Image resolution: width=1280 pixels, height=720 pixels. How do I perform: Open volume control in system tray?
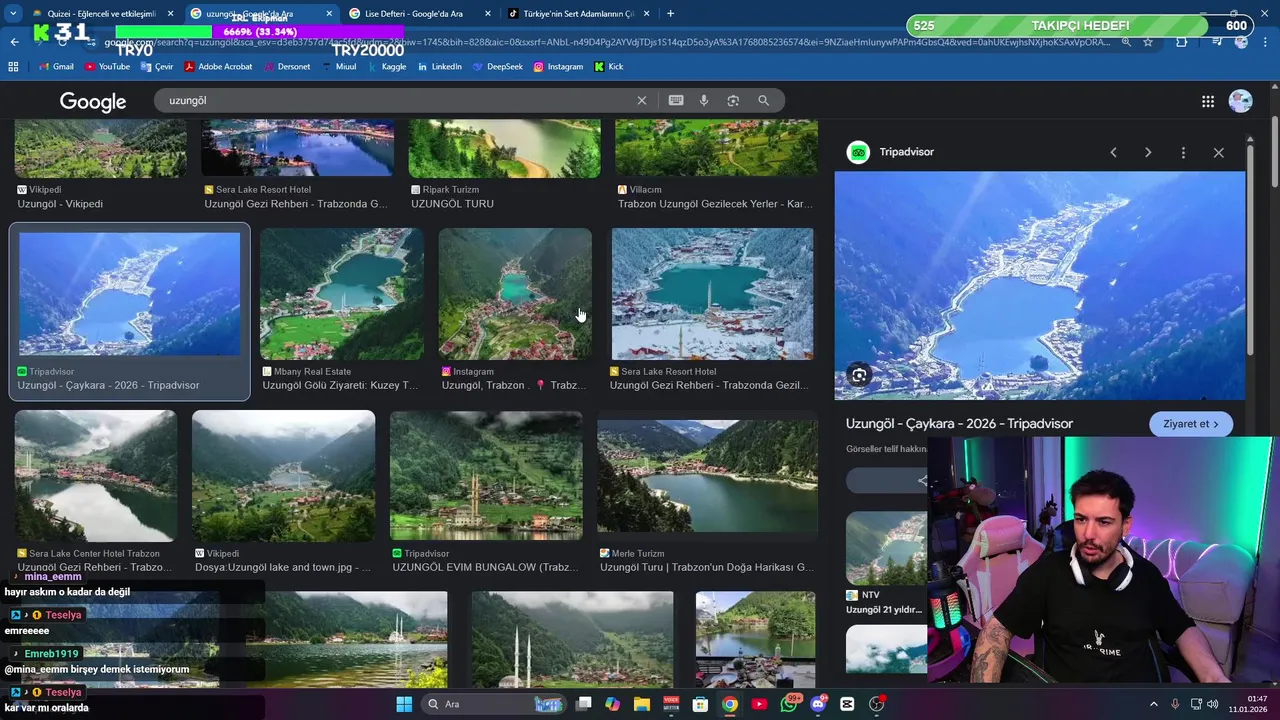pos(1212,704)
